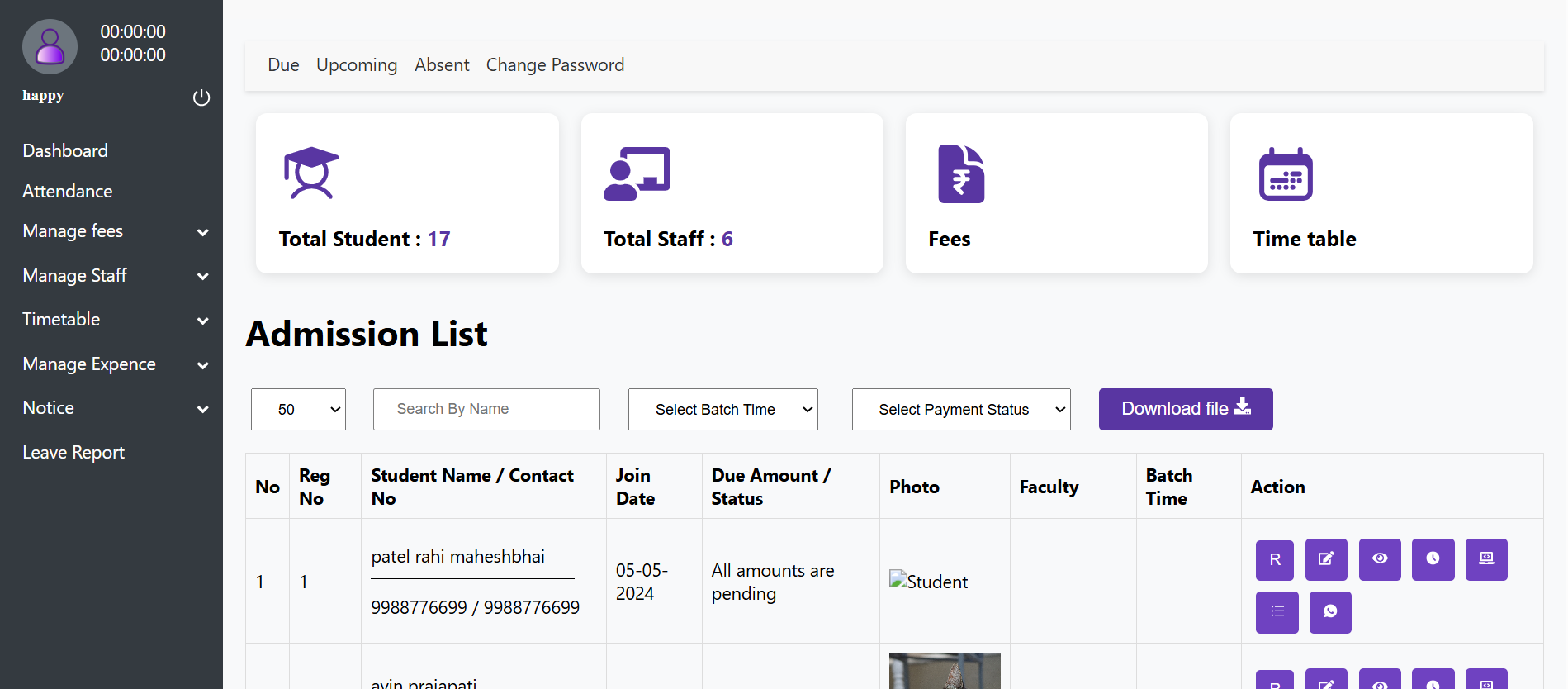Click the edit pencil icon for patel rahi

[1325, 559]
